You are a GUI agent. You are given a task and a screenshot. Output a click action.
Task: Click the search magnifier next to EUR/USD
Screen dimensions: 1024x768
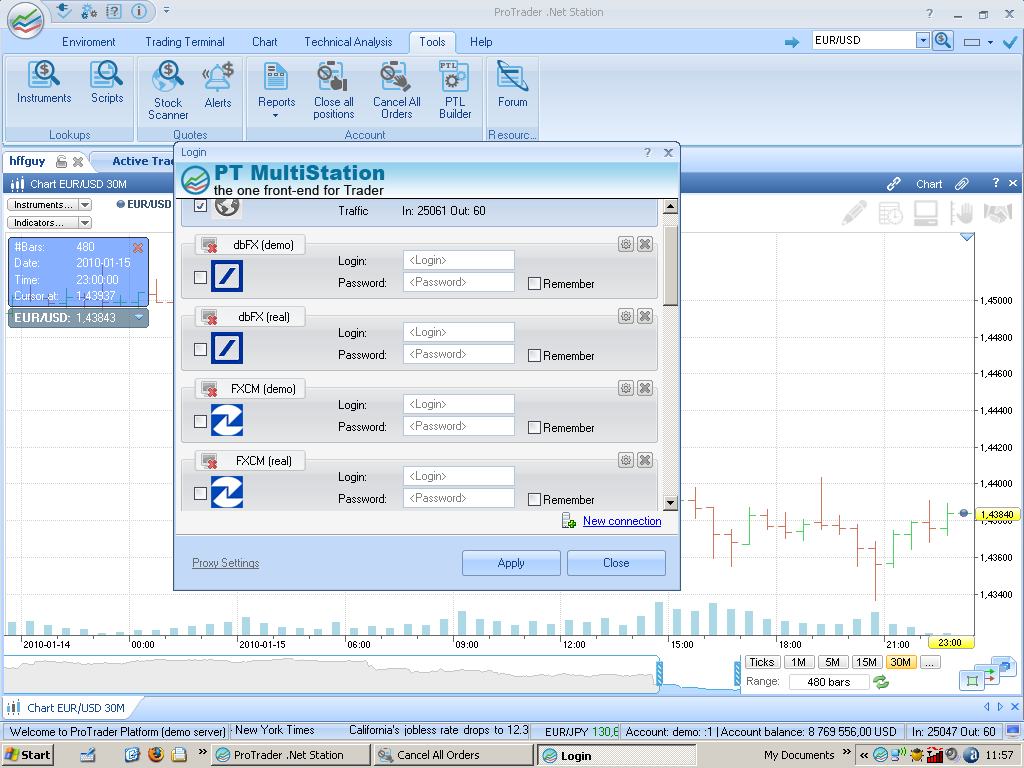[942, 40]
